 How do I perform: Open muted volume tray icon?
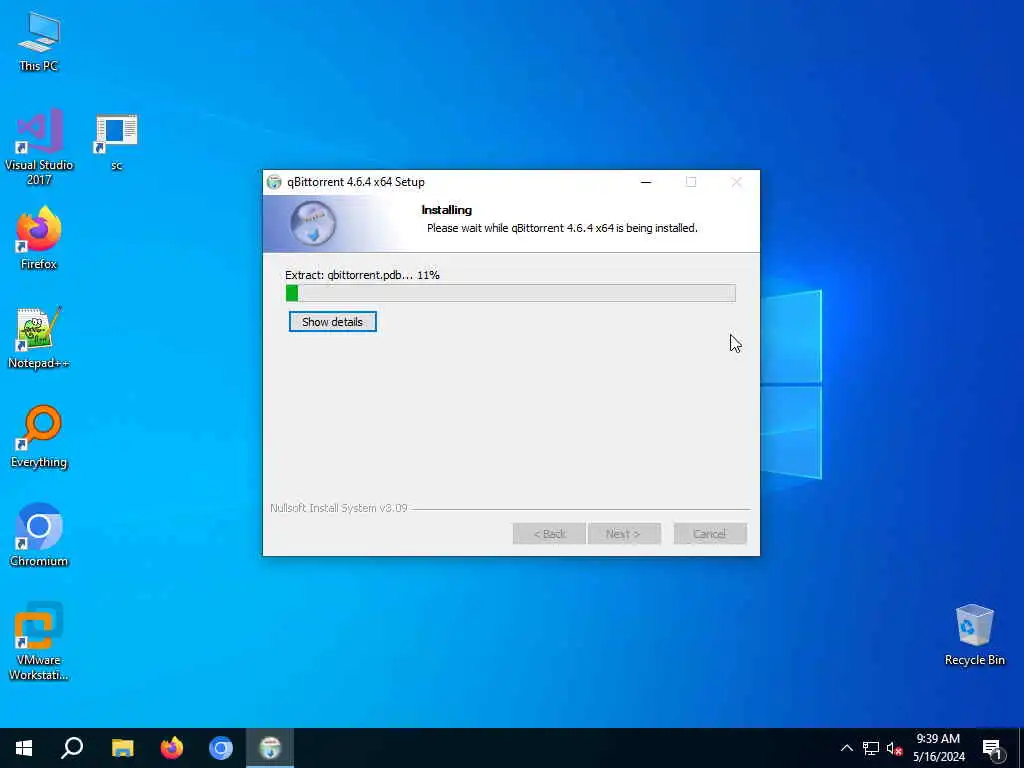coord(894,748)
